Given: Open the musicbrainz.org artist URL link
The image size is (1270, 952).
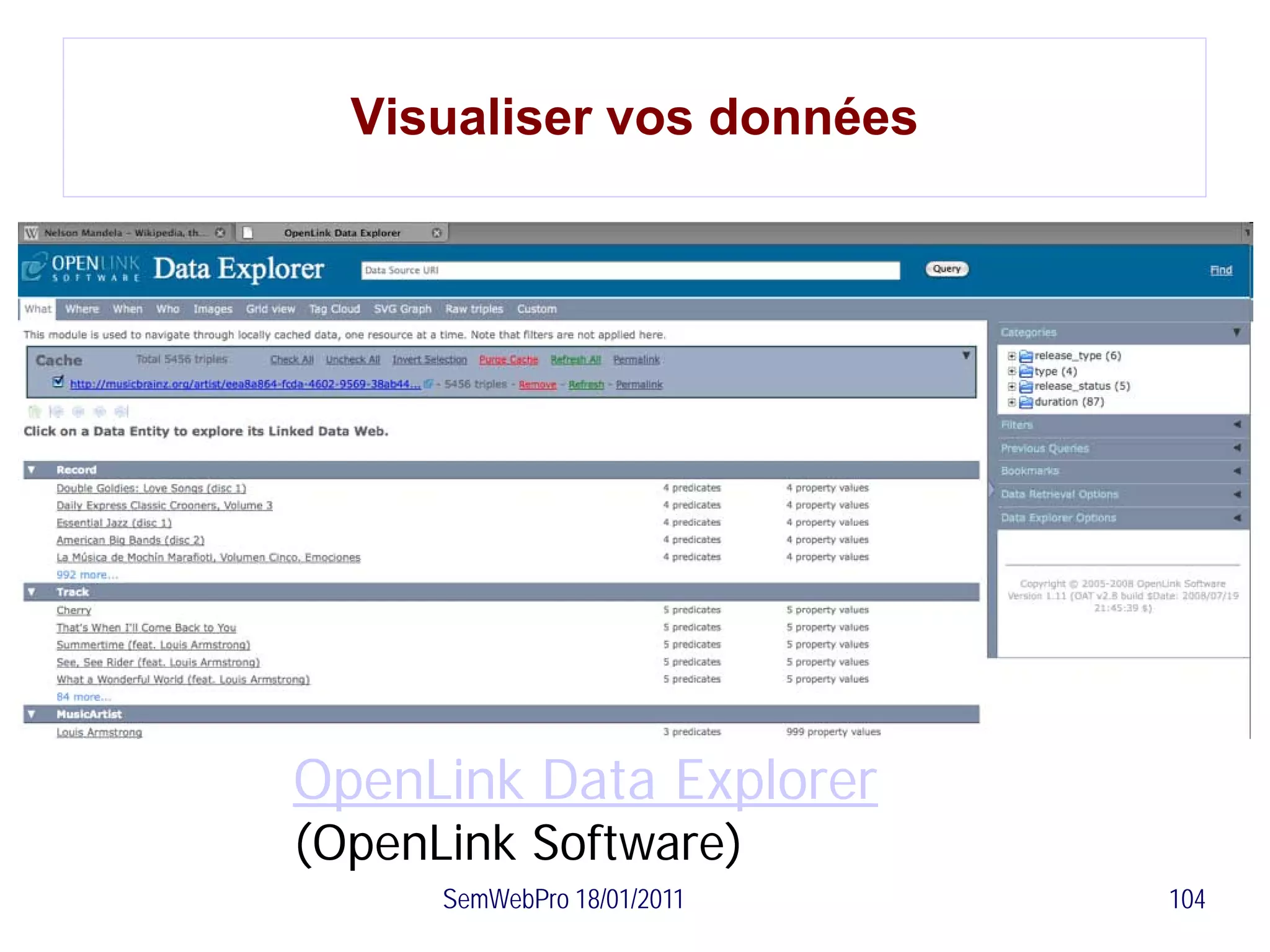Looking at the screenshot, I should click(245, 384).
